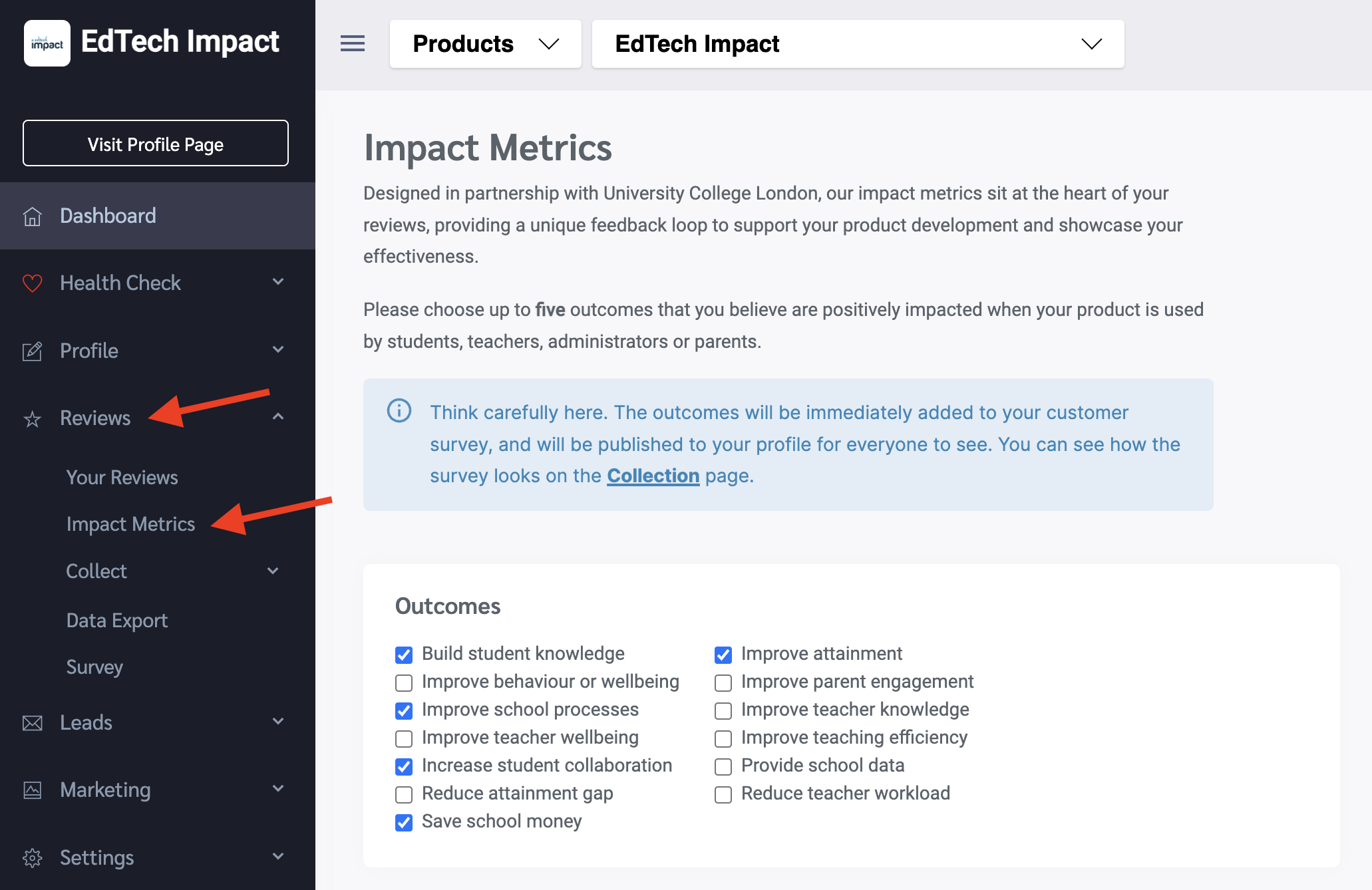Check Improve behaviour or wellbeing

404,682
